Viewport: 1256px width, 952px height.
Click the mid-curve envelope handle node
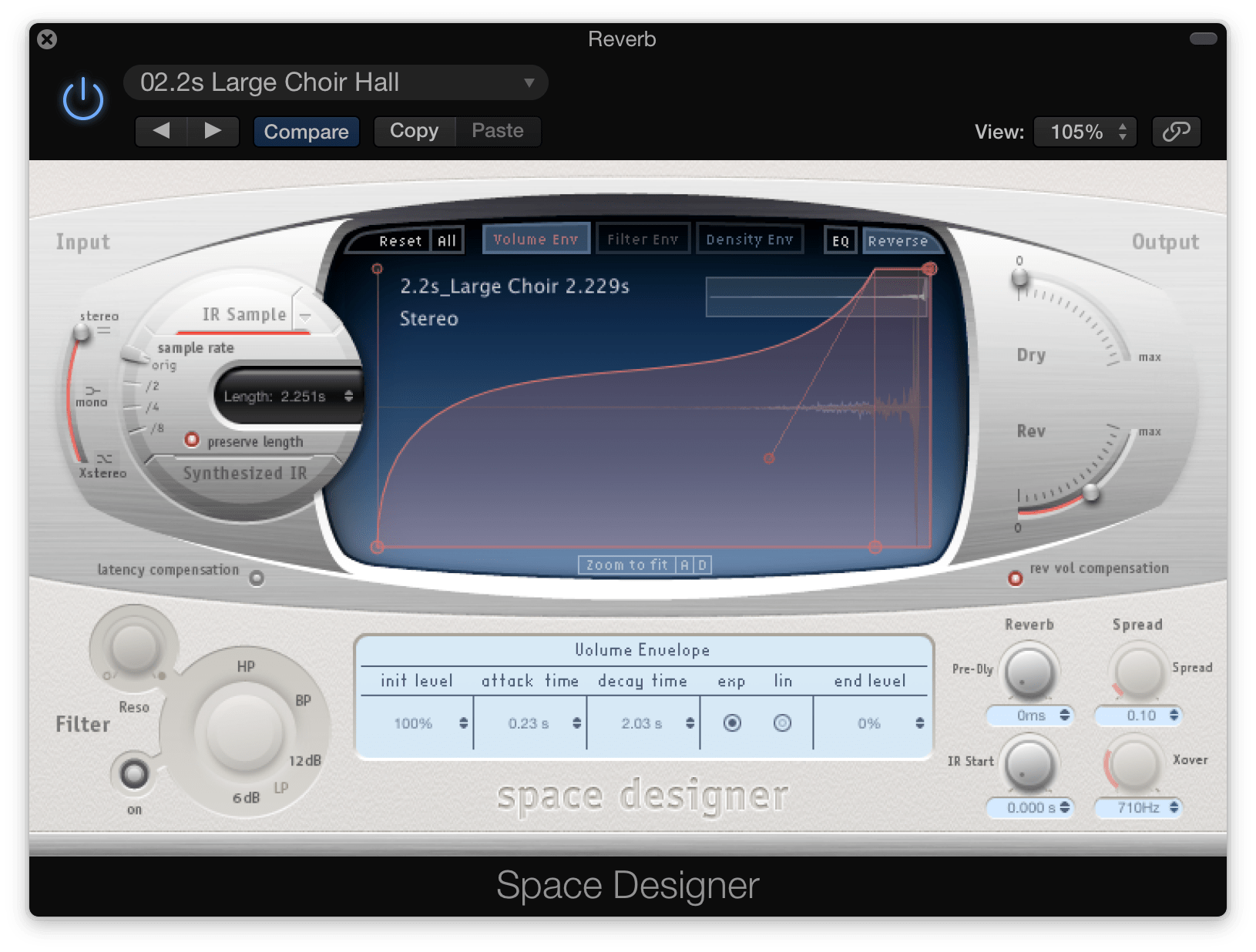768,458
